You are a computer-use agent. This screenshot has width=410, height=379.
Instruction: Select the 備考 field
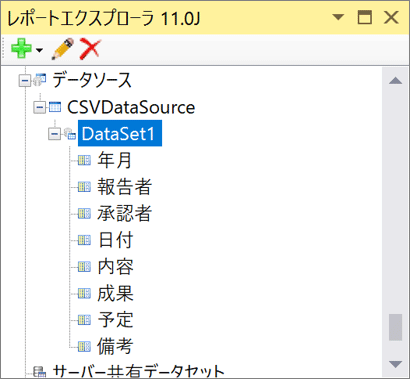pyautogui.click(x=115, y=347)
